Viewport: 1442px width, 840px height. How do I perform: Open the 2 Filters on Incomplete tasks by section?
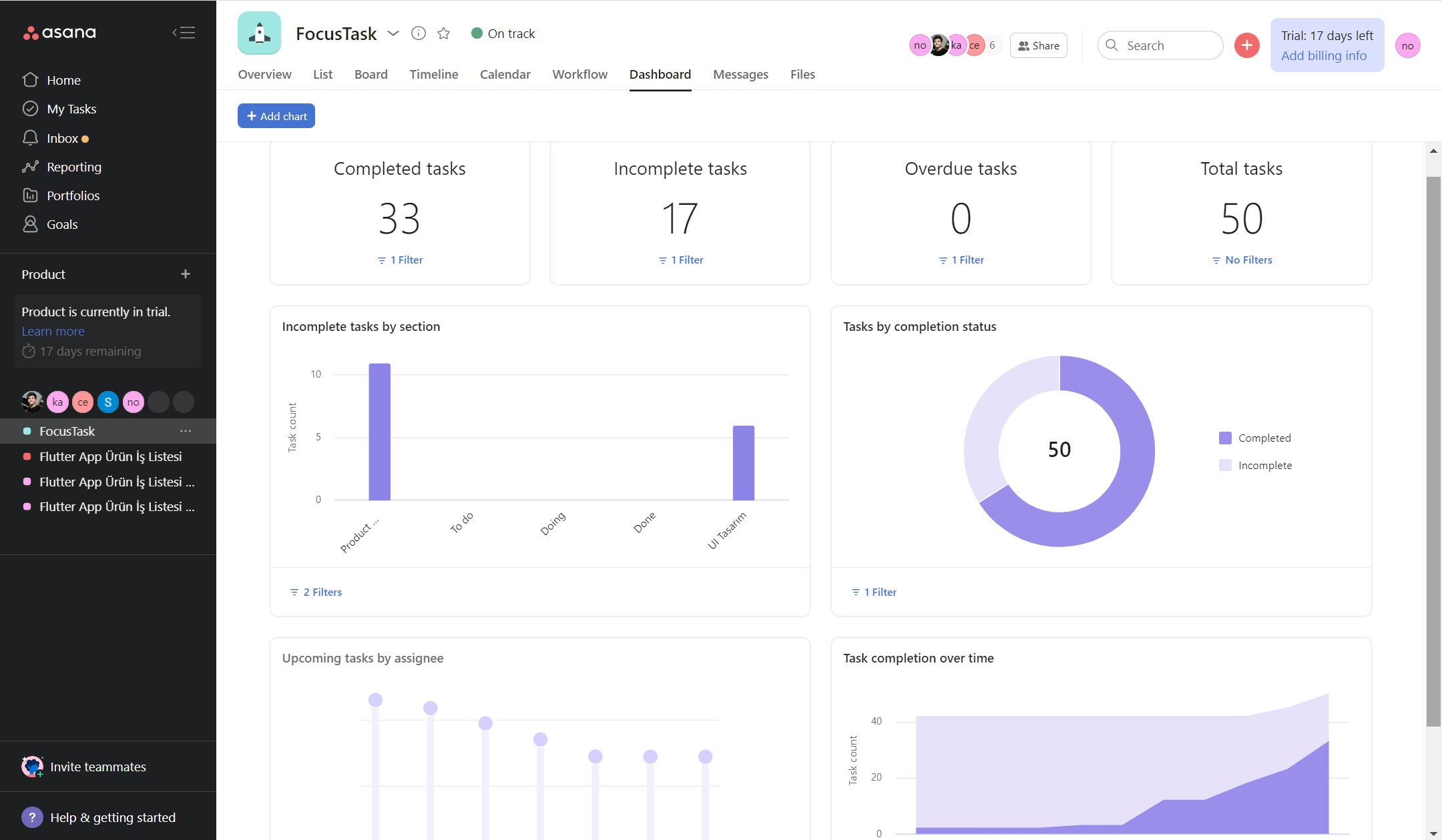click(x=315, y=592)
